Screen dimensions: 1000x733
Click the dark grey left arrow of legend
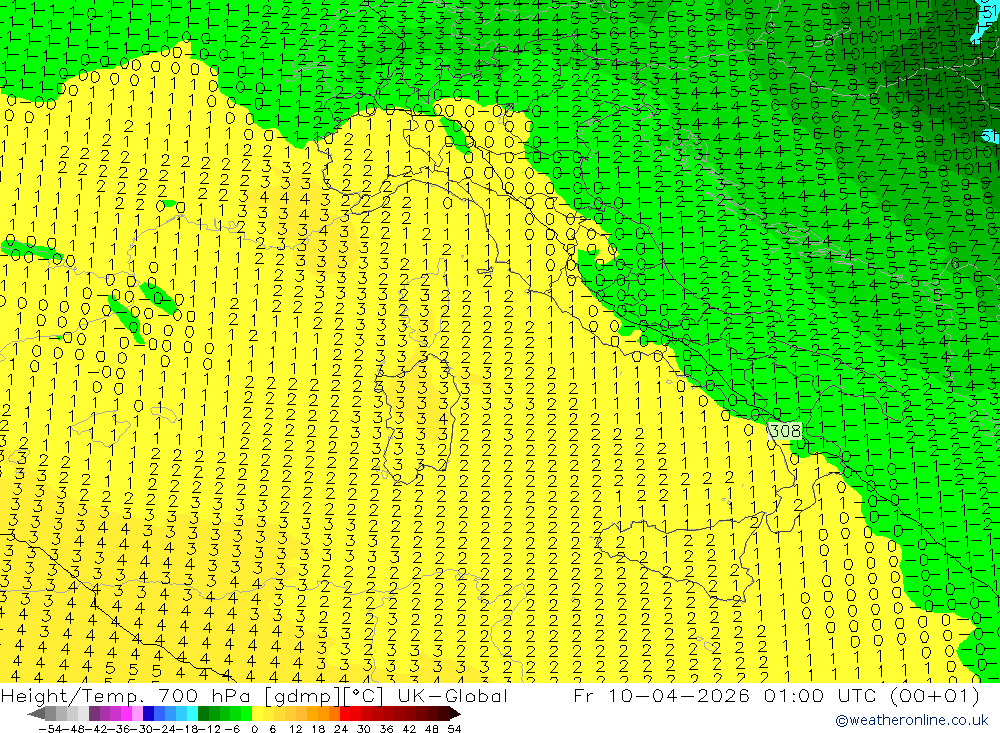[x=36, y=714]
